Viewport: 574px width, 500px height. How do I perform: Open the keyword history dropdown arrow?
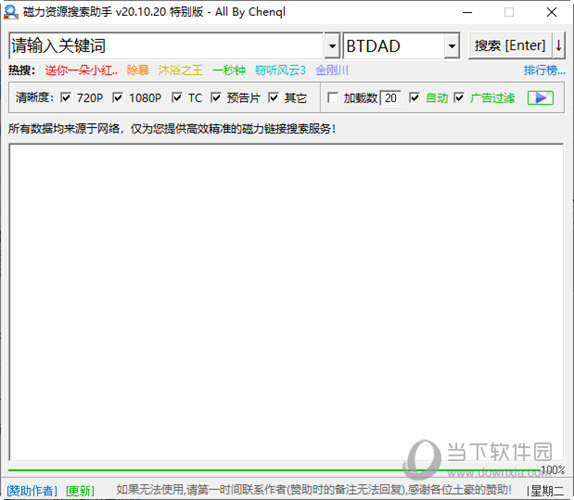(x=332, y=46)
